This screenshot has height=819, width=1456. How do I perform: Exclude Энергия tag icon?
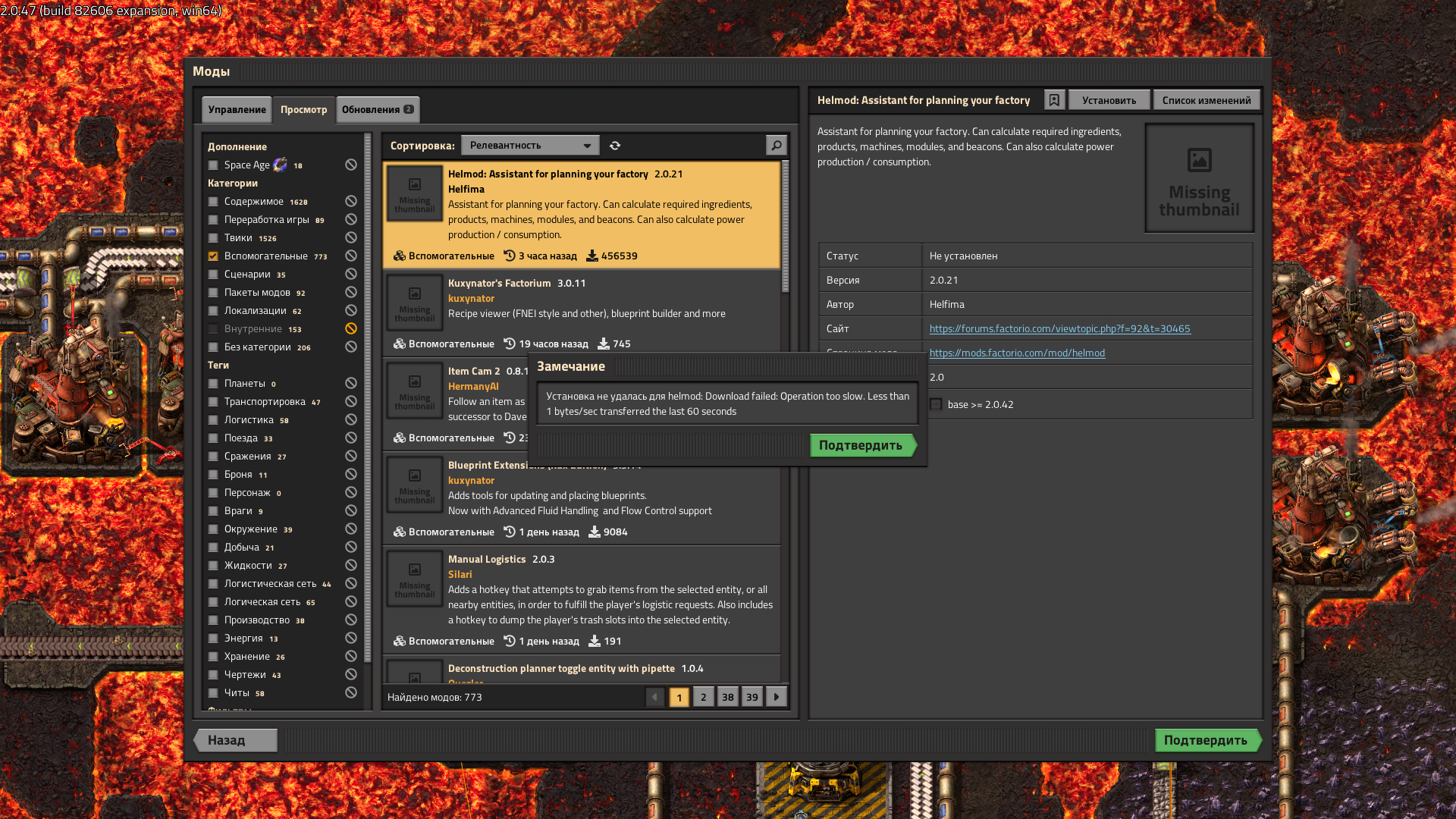[351, 638]
